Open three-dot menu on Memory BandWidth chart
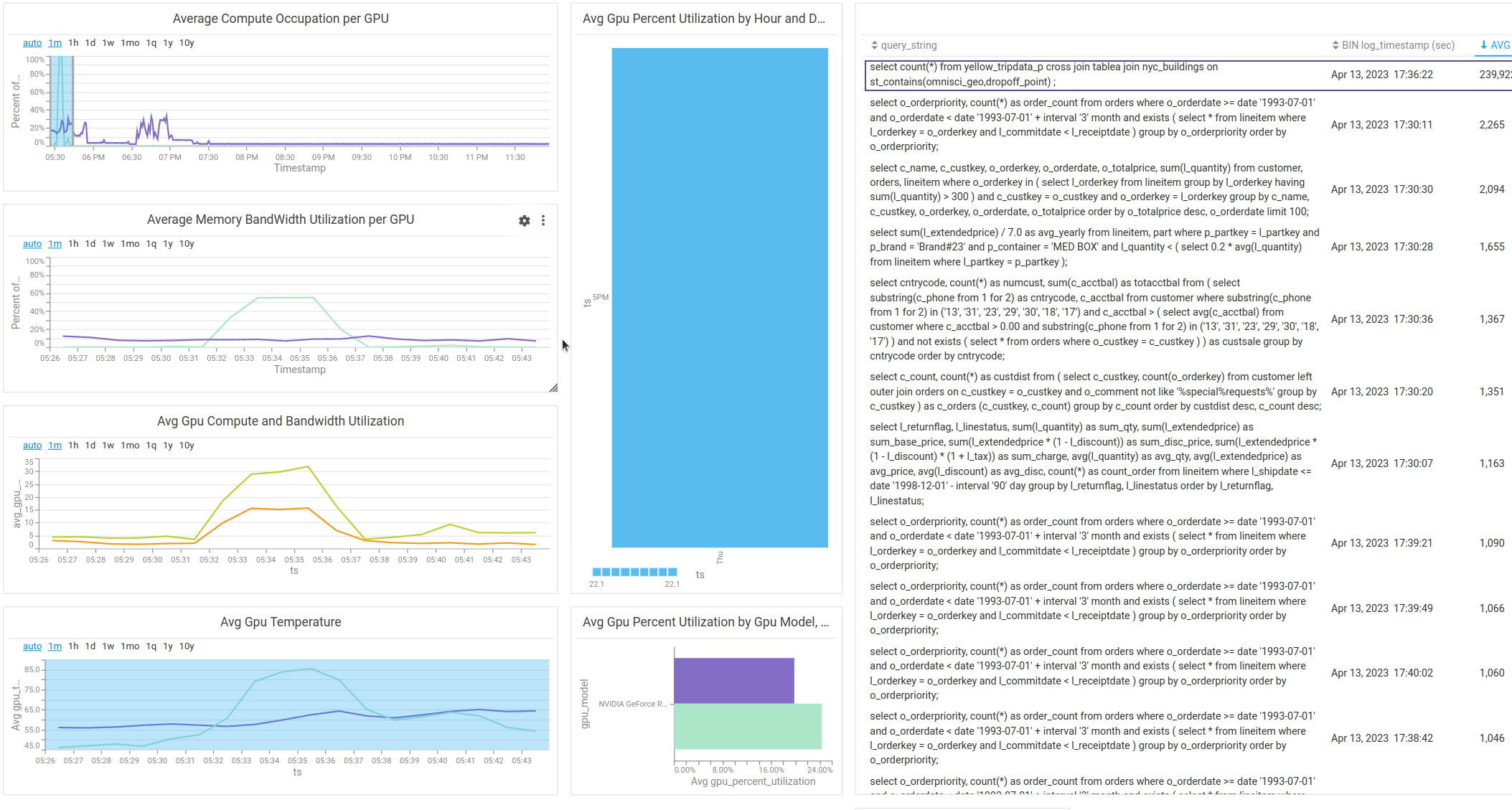 543,221
